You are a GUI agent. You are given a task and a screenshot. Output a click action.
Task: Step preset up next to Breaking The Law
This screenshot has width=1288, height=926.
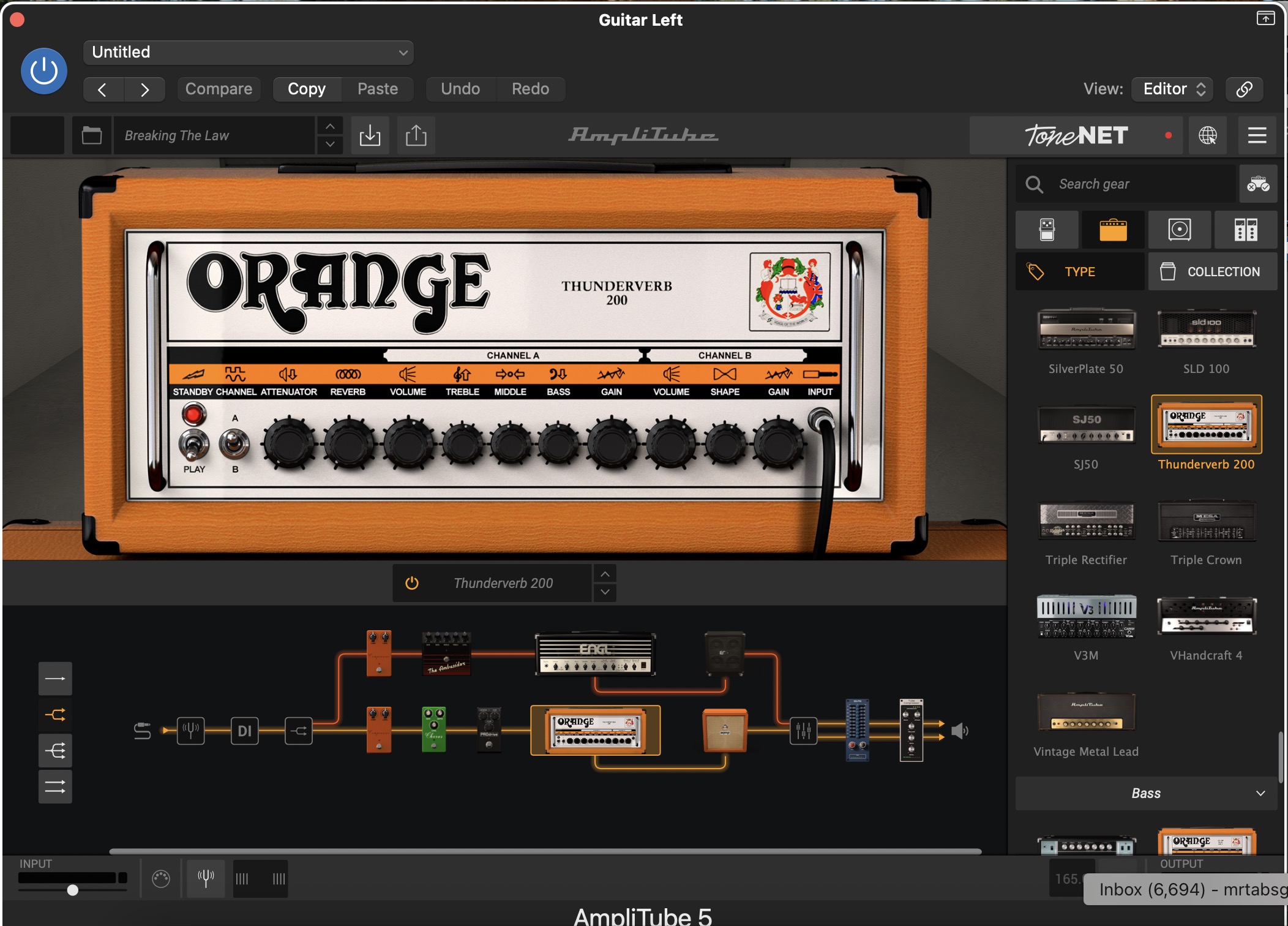click(x=330, y=126)
